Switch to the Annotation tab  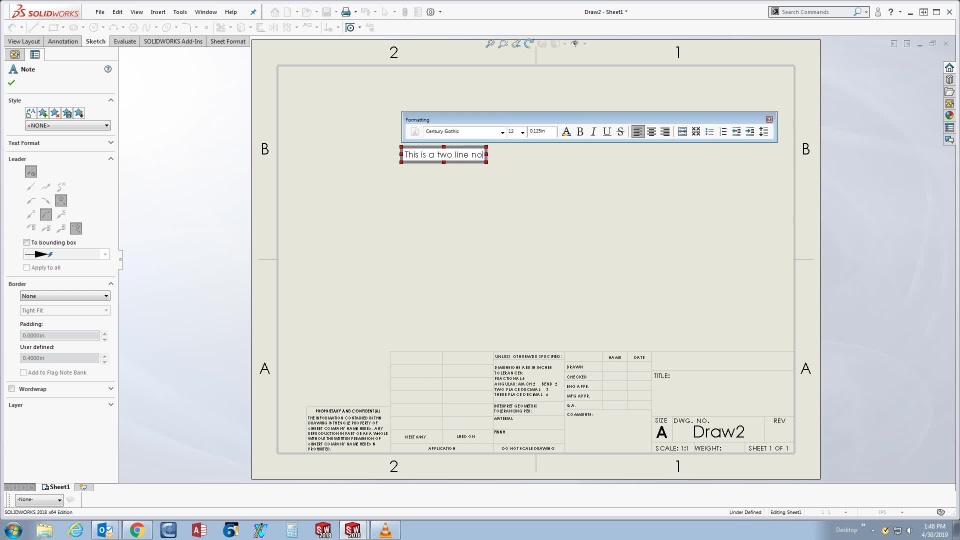pos(63,42)
